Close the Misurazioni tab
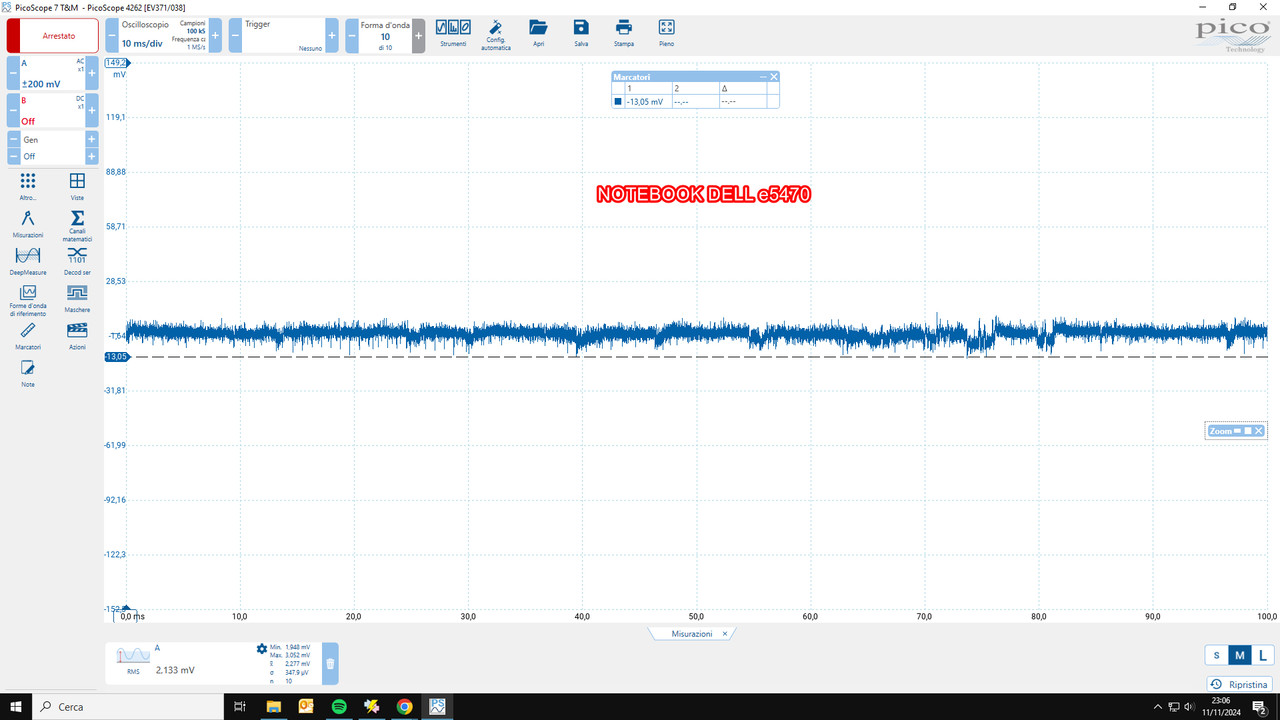1280x720 pixels. pos(726,633)
